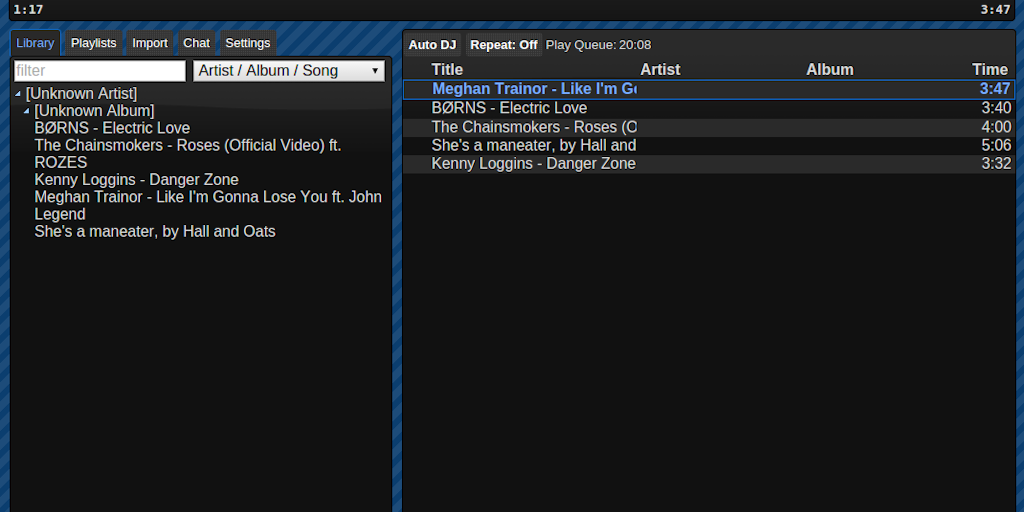Click the 3:40 time of Electric Love
Screen dimensions: 1024x512
coord(996,108)
